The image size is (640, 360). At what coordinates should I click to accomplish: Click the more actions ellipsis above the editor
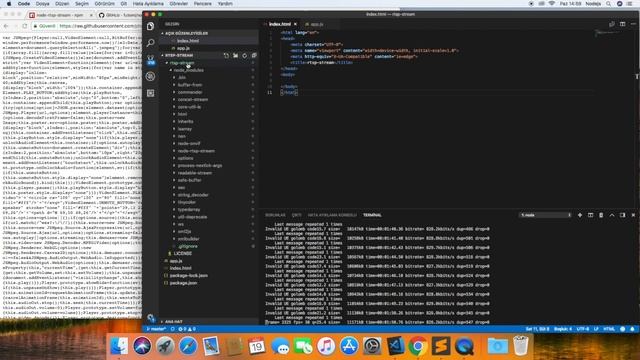pyautogui.click(x=633, y=24)
